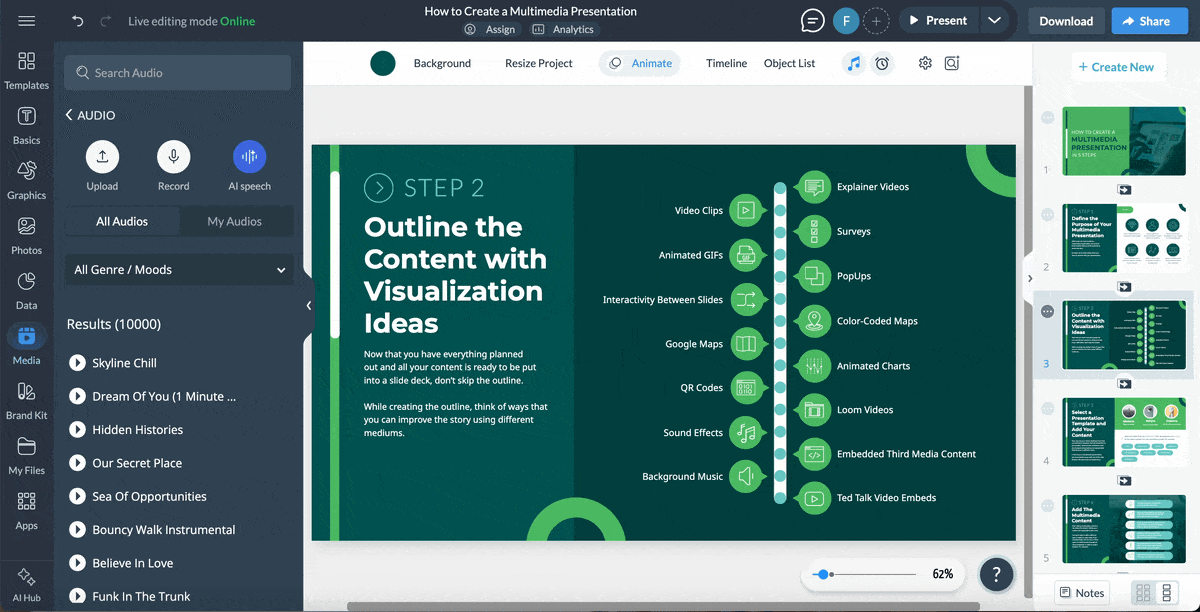Open options menu for slide 1
The width and height of the screenshot is (1200, 612).
click(1047, 117)
